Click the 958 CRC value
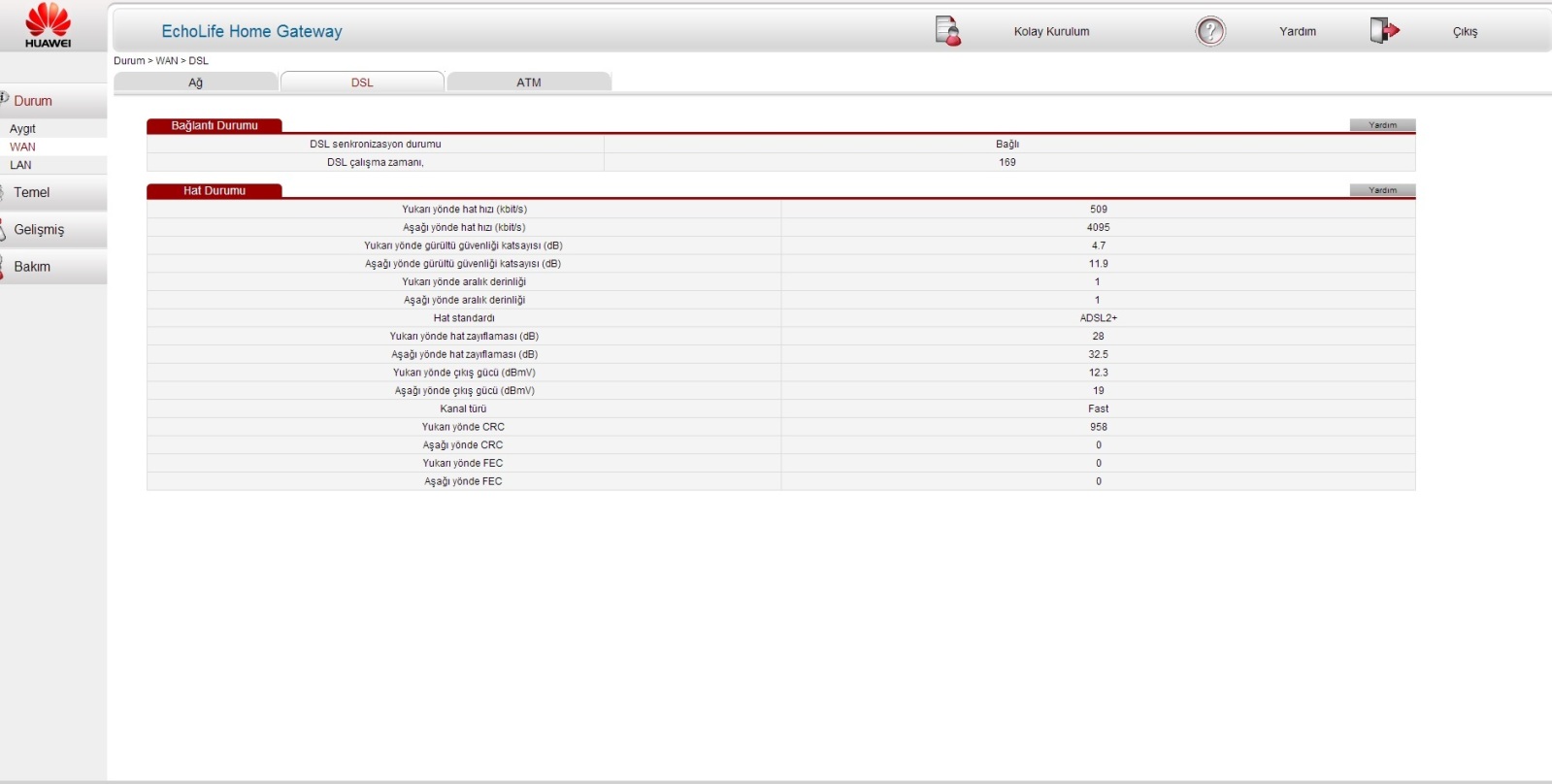1552x784 pixels. coord(1099,427)
